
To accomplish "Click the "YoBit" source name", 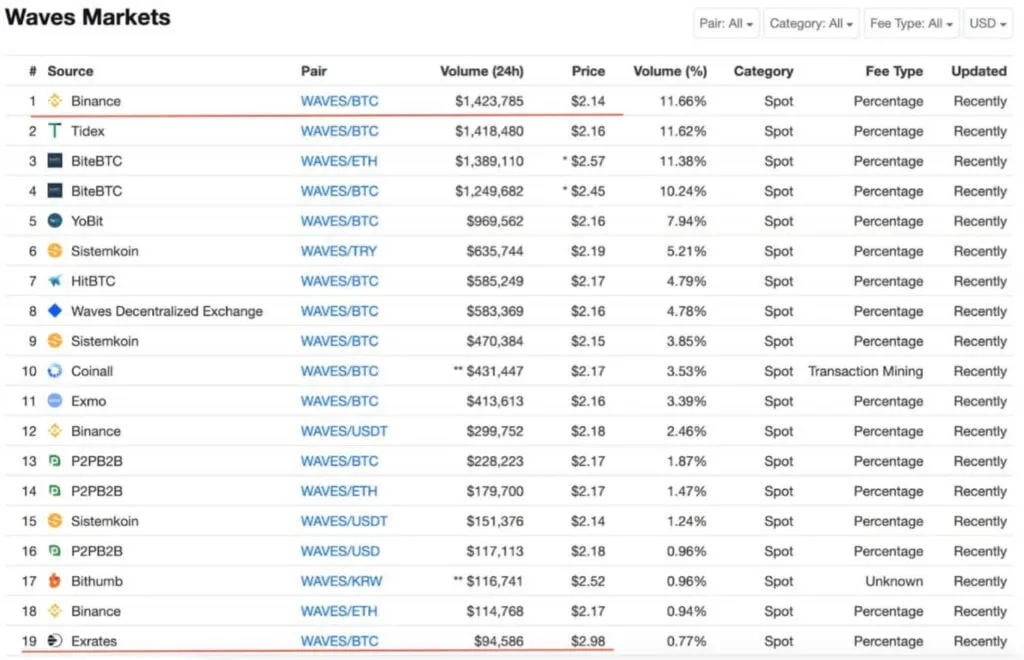I will [x=88, y=221].
